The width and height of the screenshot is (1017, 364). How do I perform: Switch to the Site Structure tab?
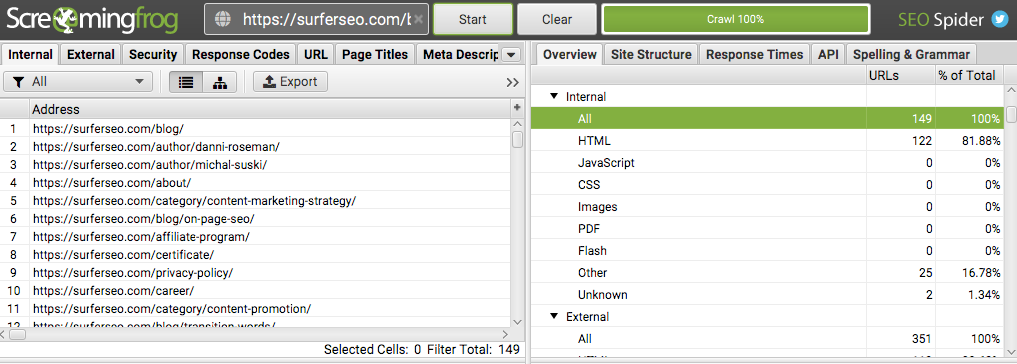click(x=651, y=55)
